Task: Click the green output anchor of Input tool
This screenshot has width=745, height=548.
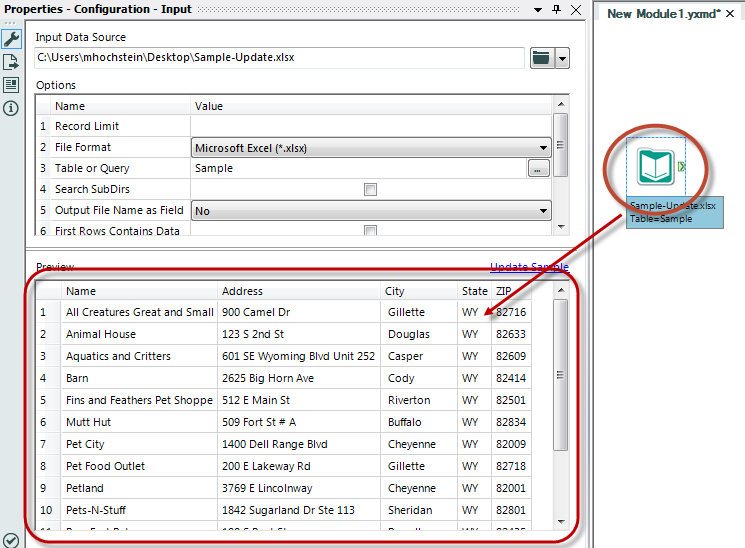Action: click(681, 166)
